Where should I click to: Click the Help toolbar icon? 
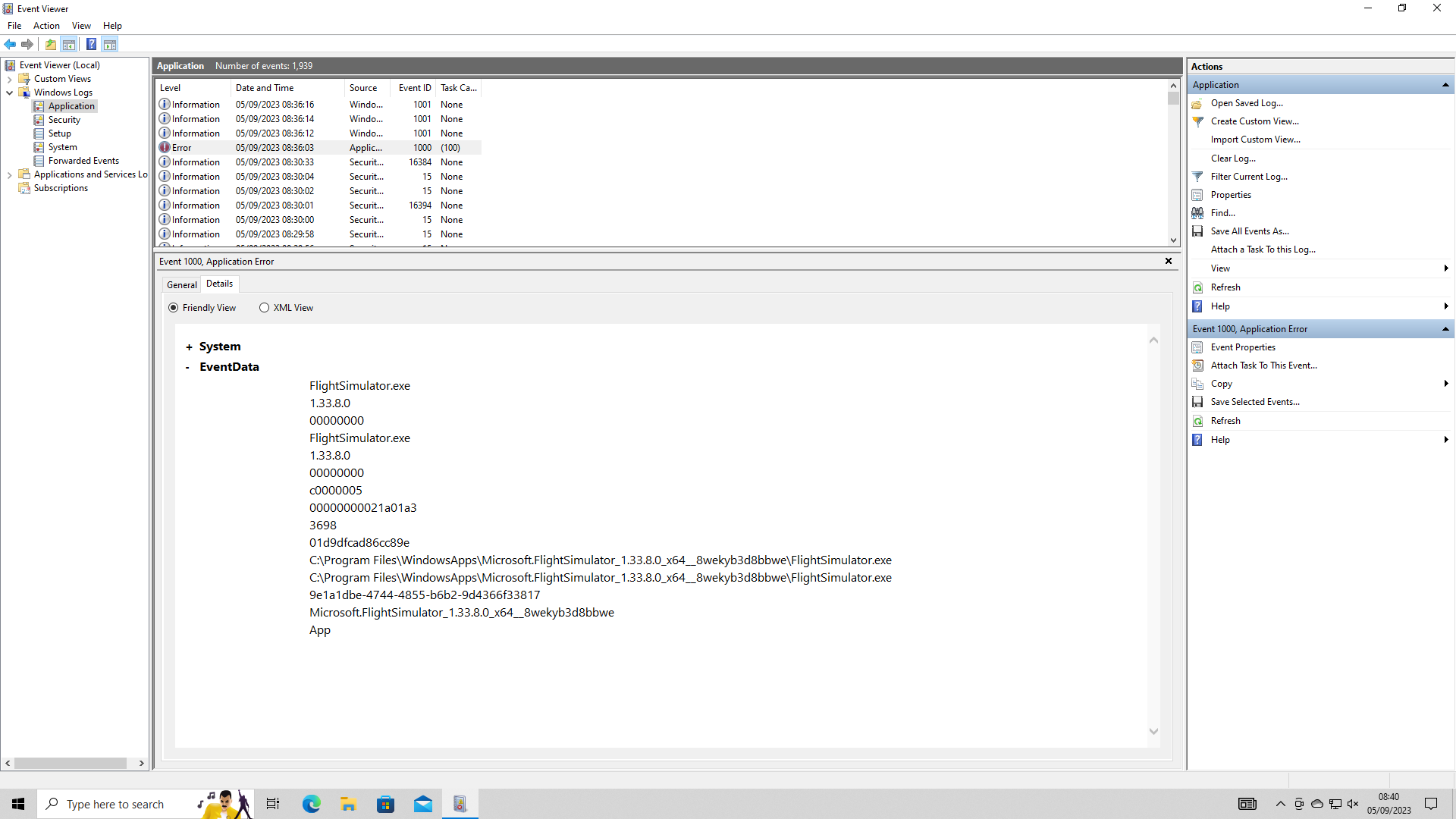coord(91,44)
